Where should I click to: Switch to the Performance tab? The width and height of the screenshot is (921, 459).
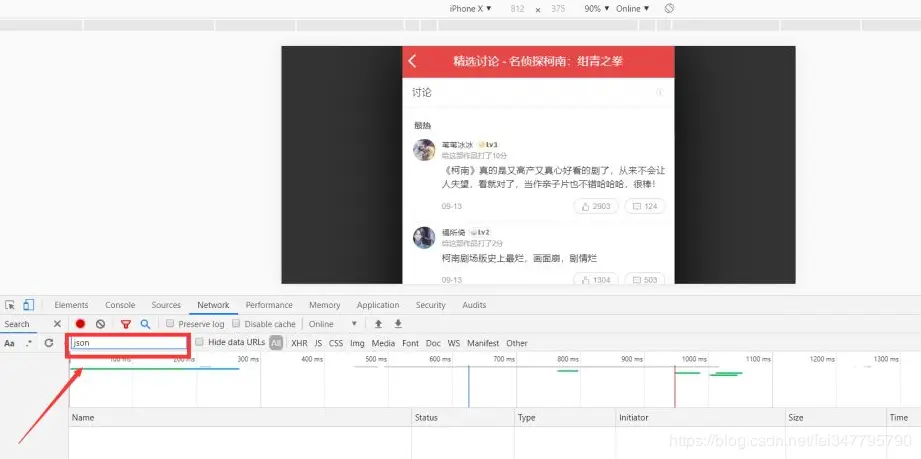click(269, 305)
